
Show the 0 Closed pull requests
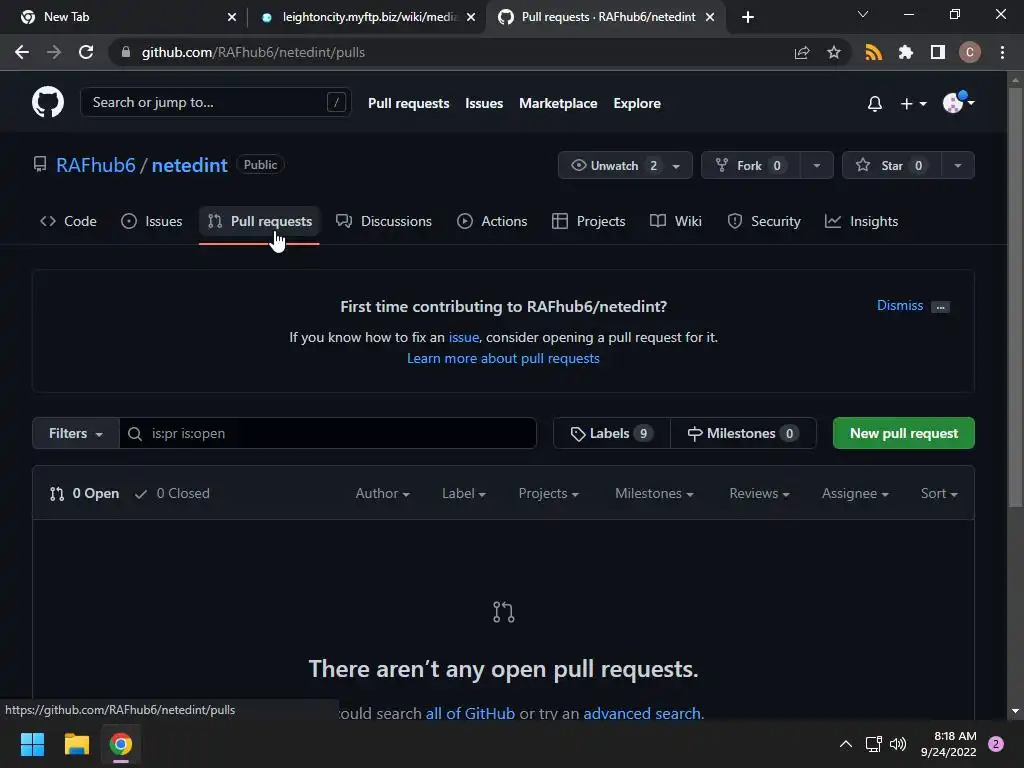coord(172,494)
